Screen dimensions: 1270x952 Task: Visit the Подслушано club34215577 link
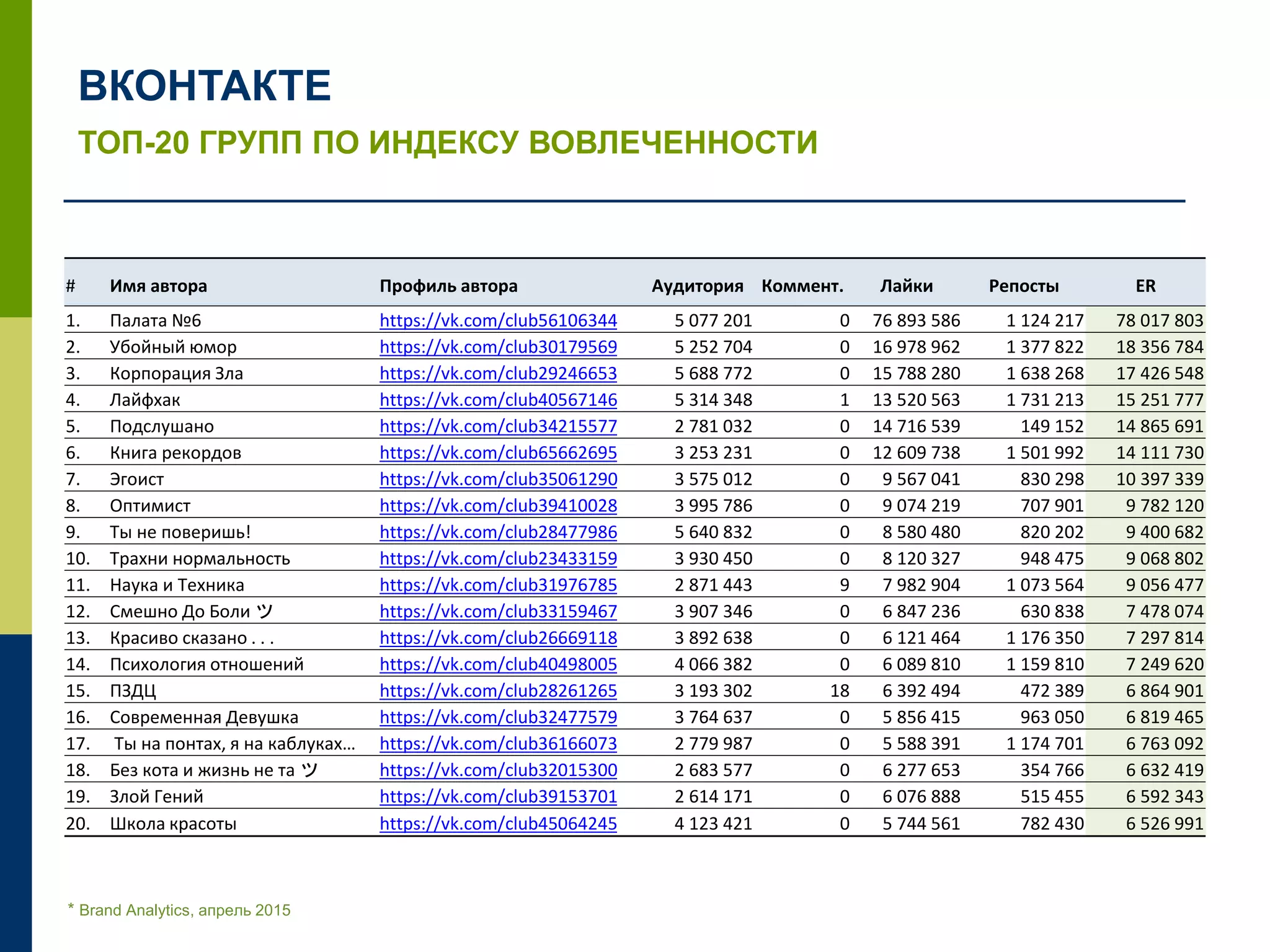pos(498,426)
